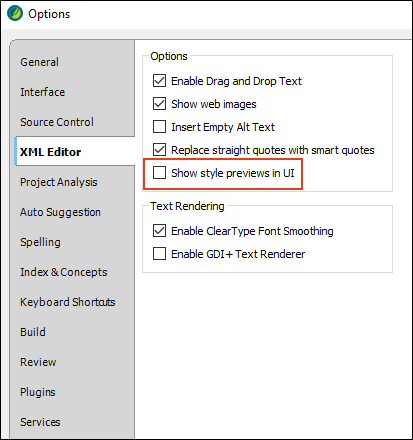Open the Plugins tab
This screenshot has width=413, height=440.
pyautogui.click(x=38, y=392)
